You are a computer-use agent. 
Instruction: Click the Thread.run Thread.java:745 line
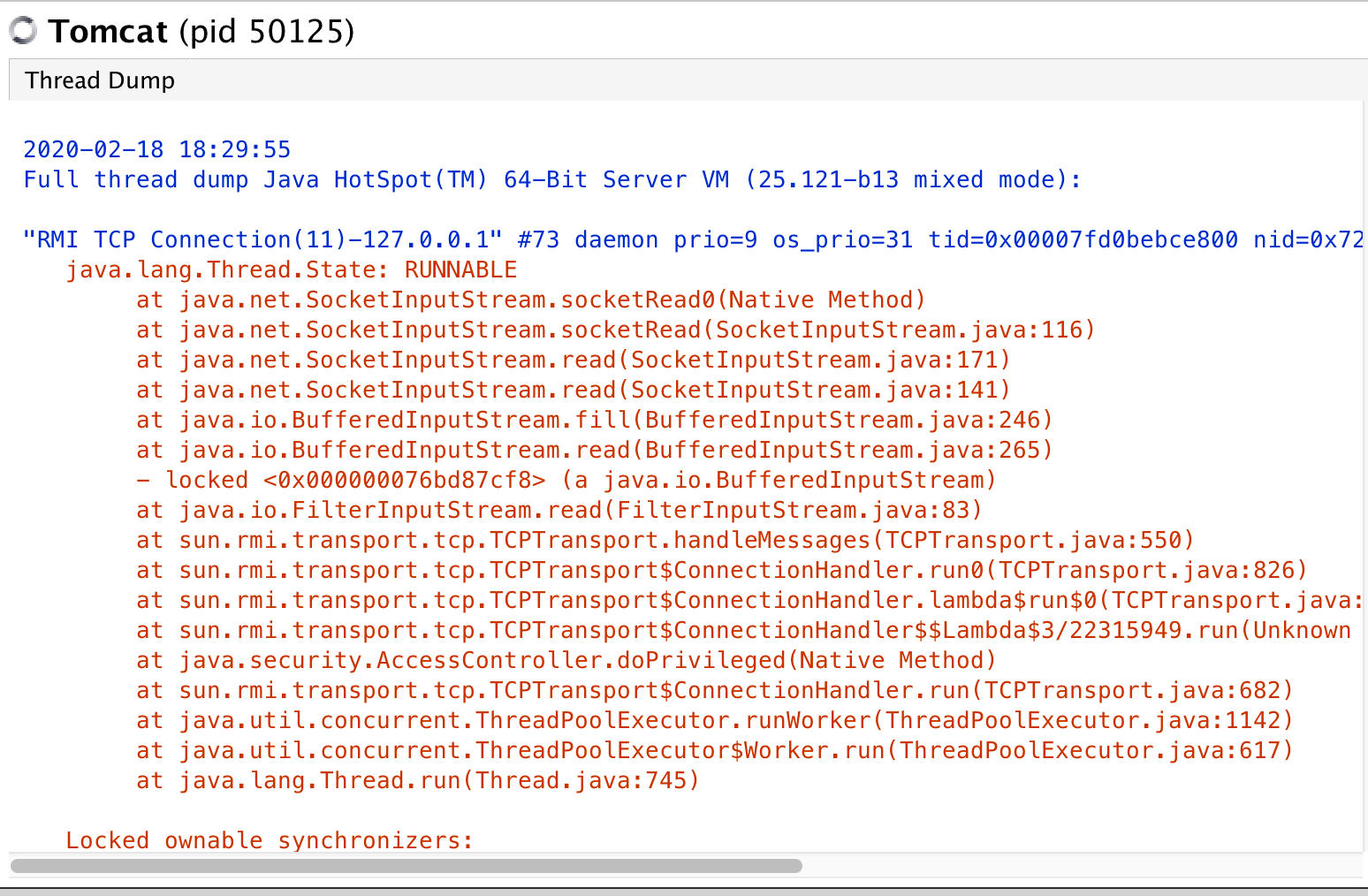click(418, 780)
